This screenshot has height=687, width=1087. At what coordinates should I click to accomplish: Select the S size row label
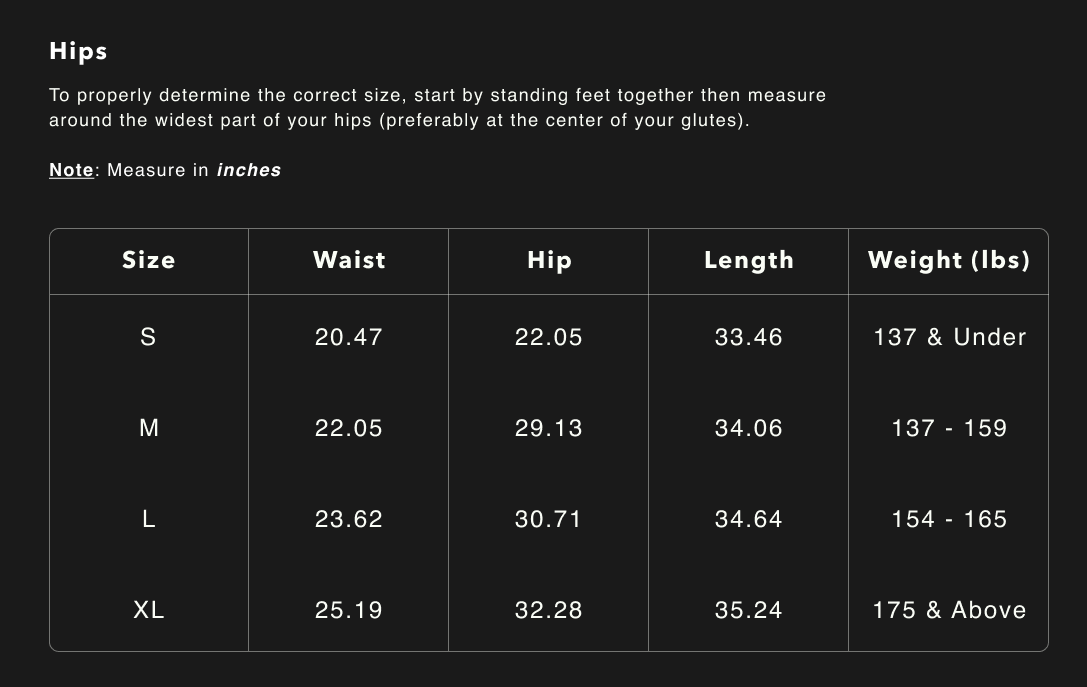[148, 337]
